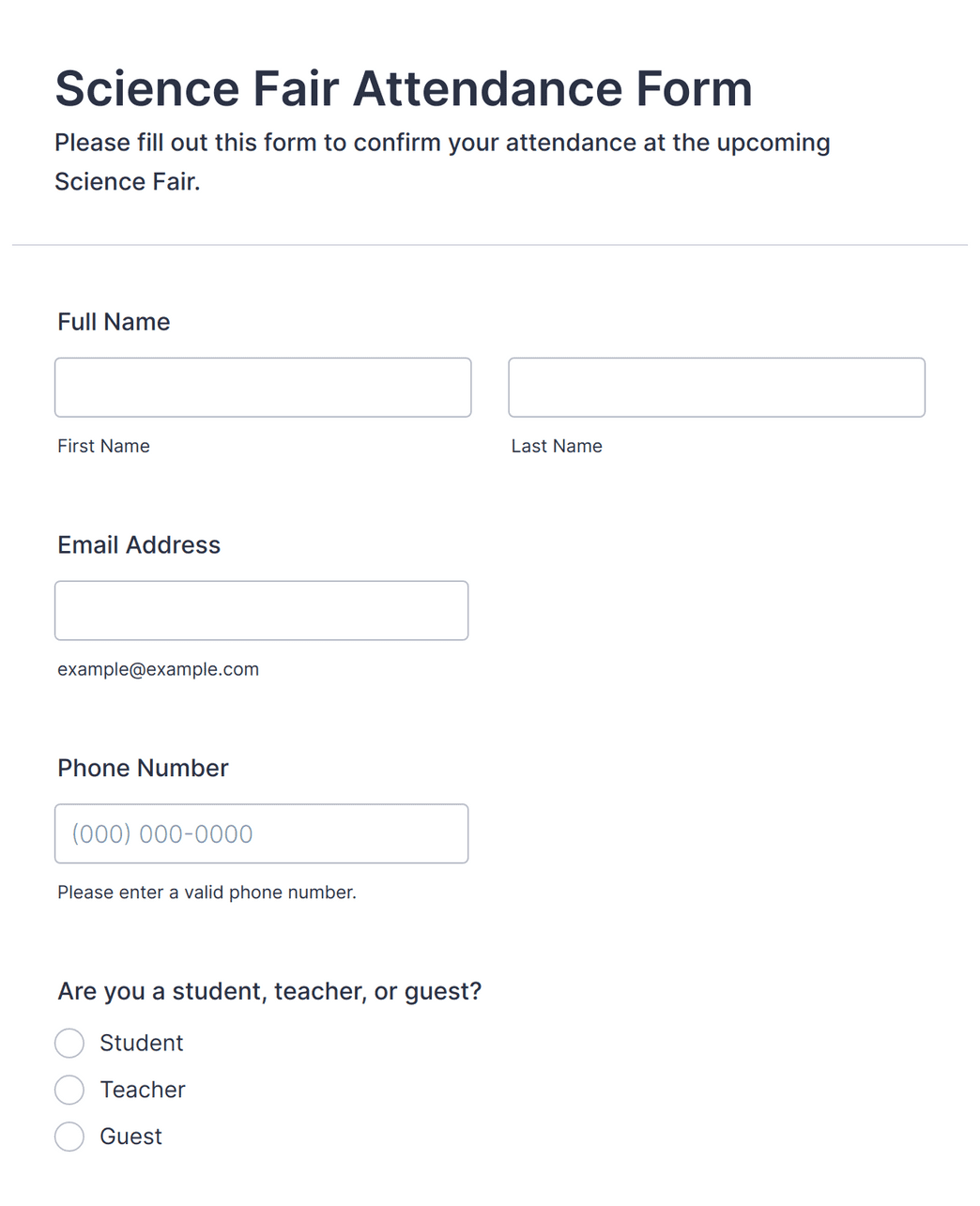Click the Full Name field label
The height and width of the screenshot is (1206, 980).
click(114, 322)
